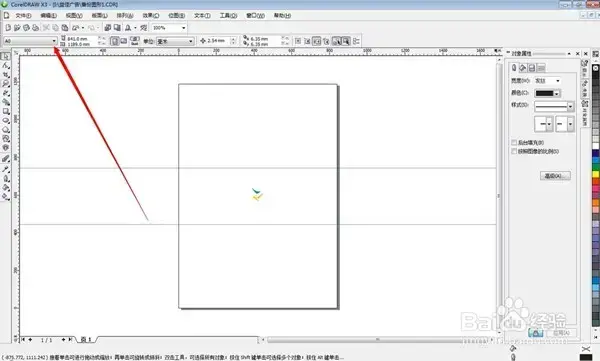Select the Fill bucket tool

(x=5, y=188)
